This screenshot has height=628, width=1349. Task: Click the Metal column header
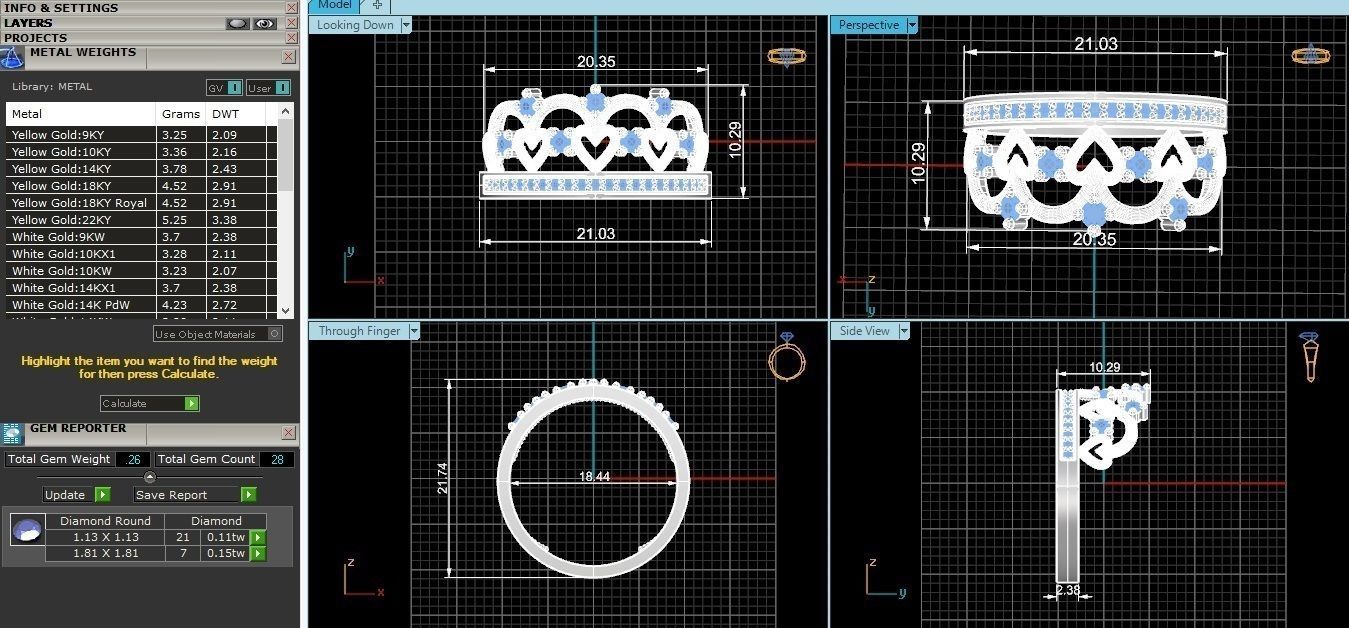pyautogui.click(x=81, y=114)
